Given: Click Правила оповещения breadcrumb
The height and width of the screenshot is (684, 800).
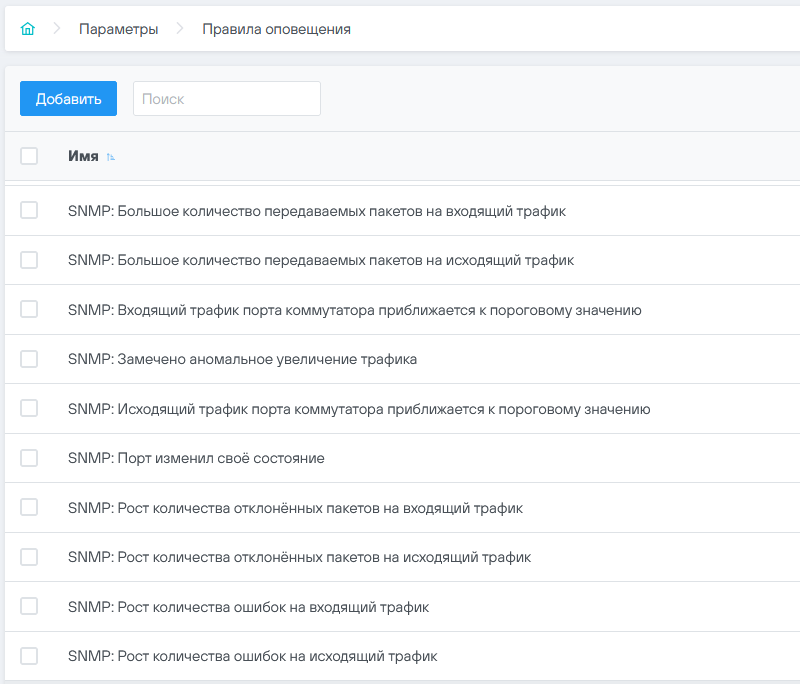Looking at the screenshot, I should 276,29.
